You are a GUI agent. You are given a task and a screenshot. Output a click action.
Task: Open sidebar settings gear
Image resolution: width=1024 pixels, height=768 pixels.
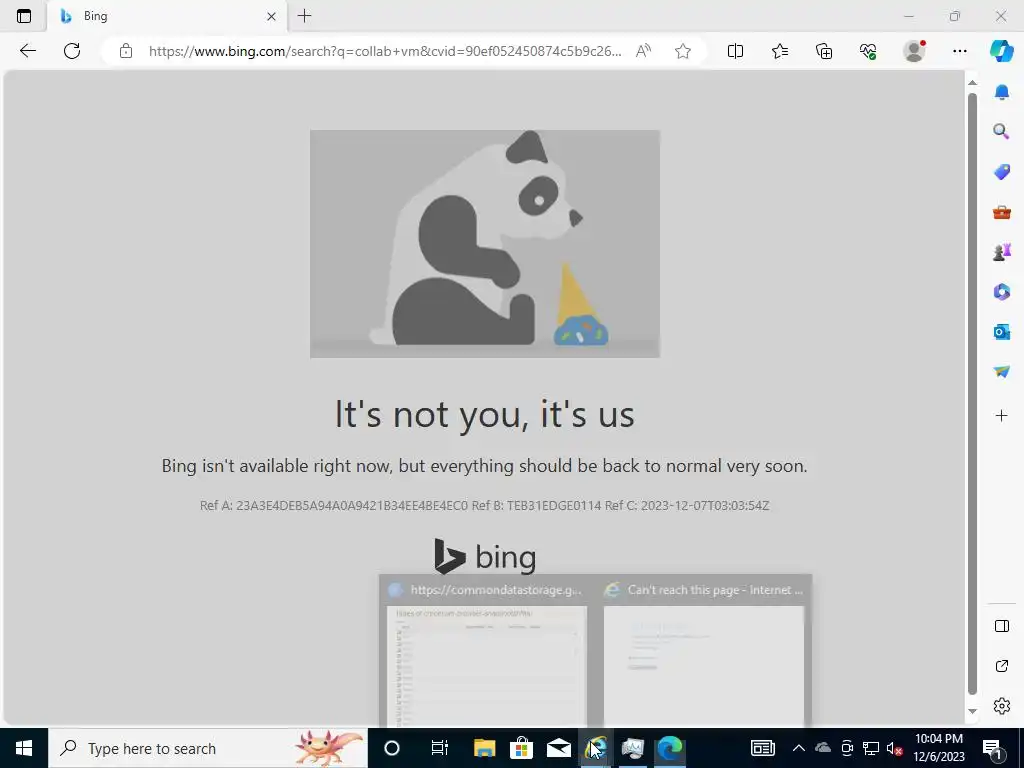tap(1002, 706)
